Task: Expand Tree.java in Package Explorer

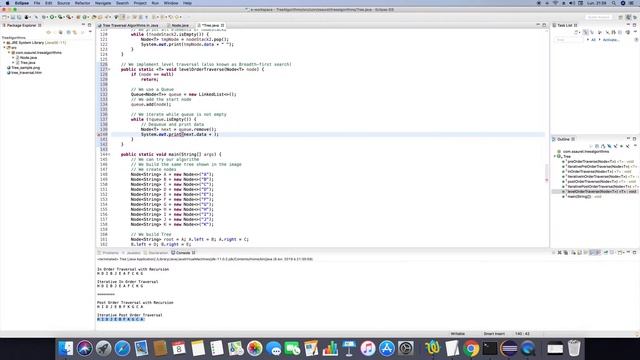Action: tap(13, 62)
